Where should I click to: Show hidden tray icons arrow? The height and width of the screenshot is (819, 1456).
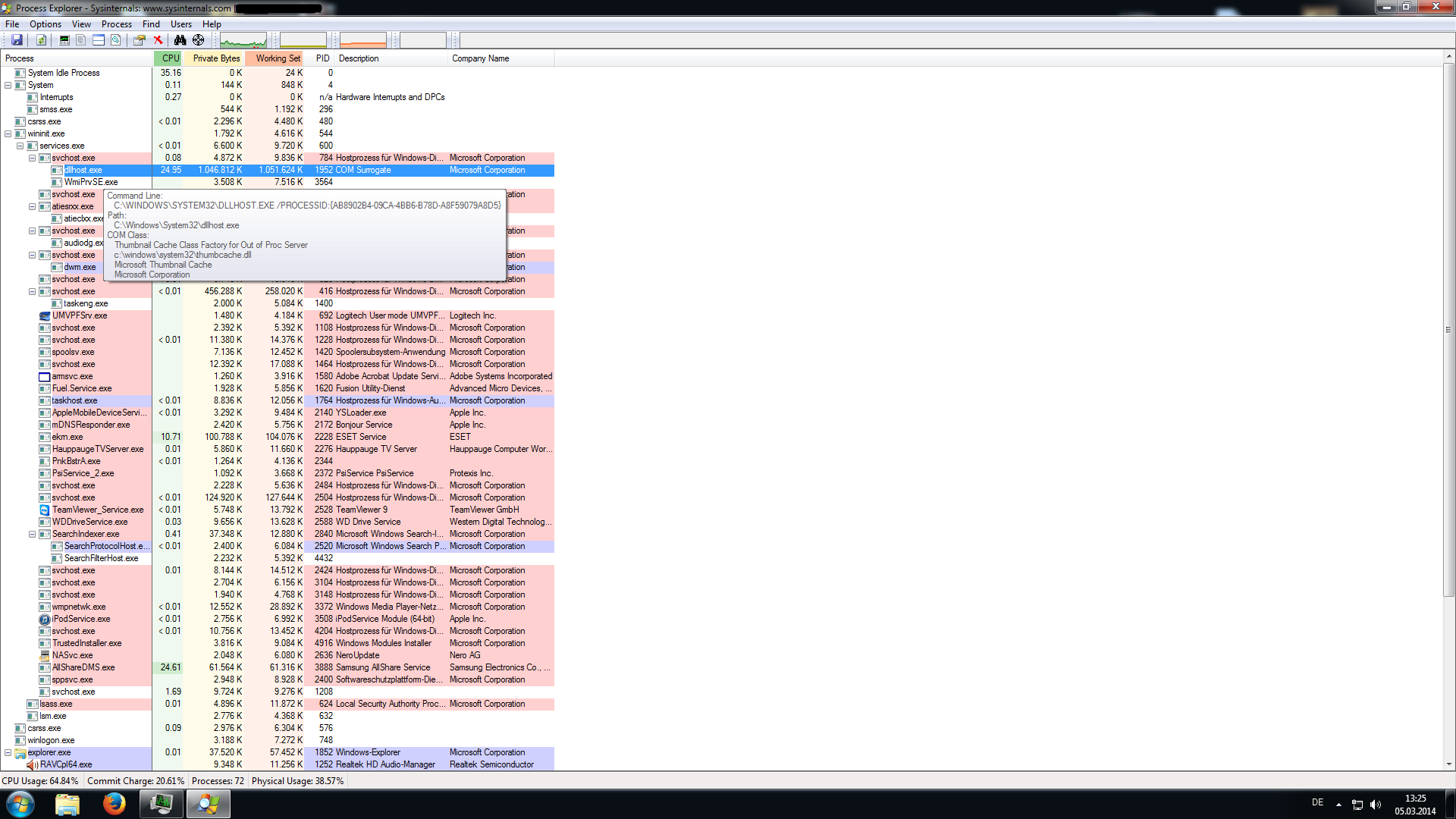[1338, 805]
